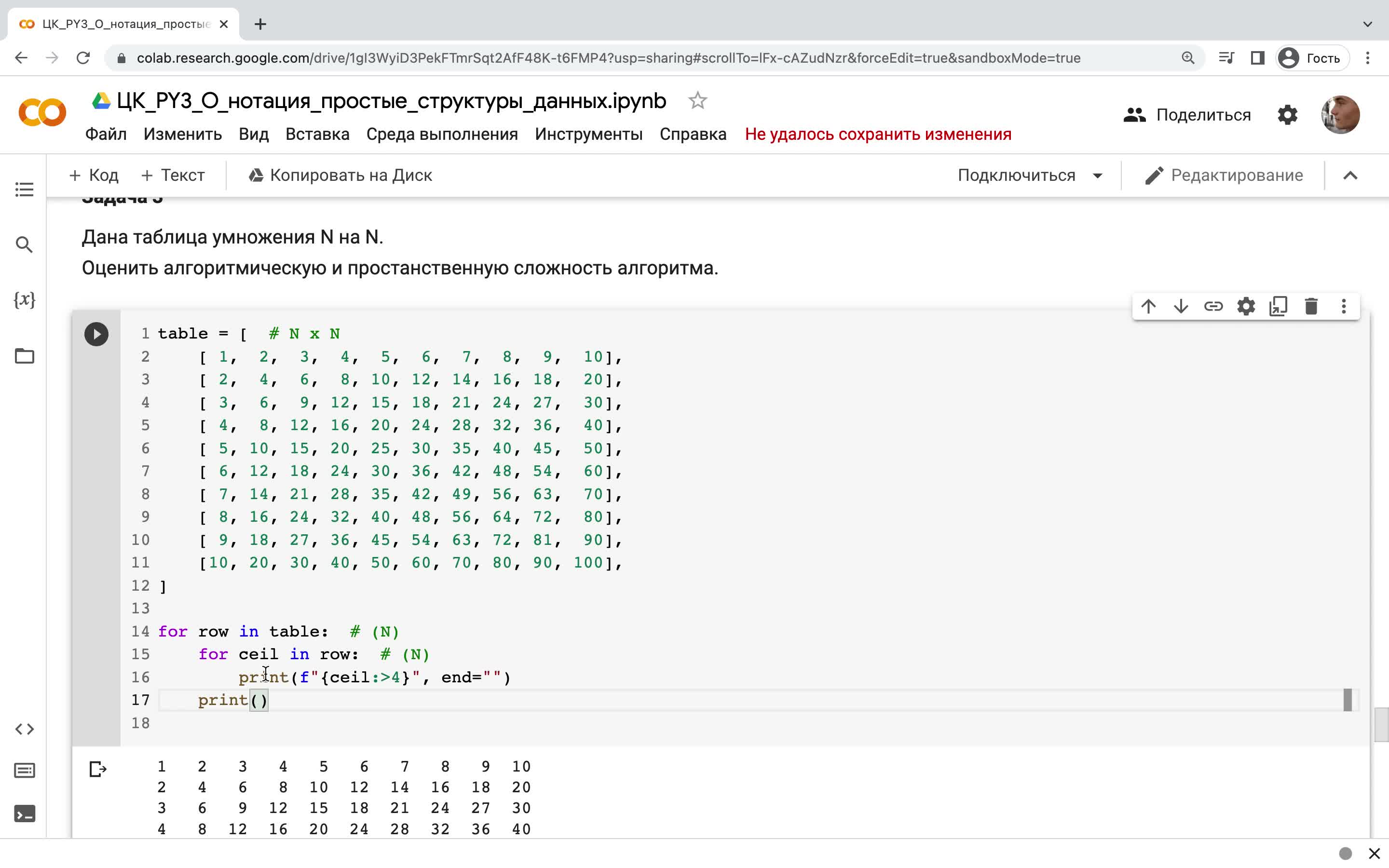Screen dimensions: 1389x868
Task: Move cell down with arrow icon
Action: (x=1181, y=307)
